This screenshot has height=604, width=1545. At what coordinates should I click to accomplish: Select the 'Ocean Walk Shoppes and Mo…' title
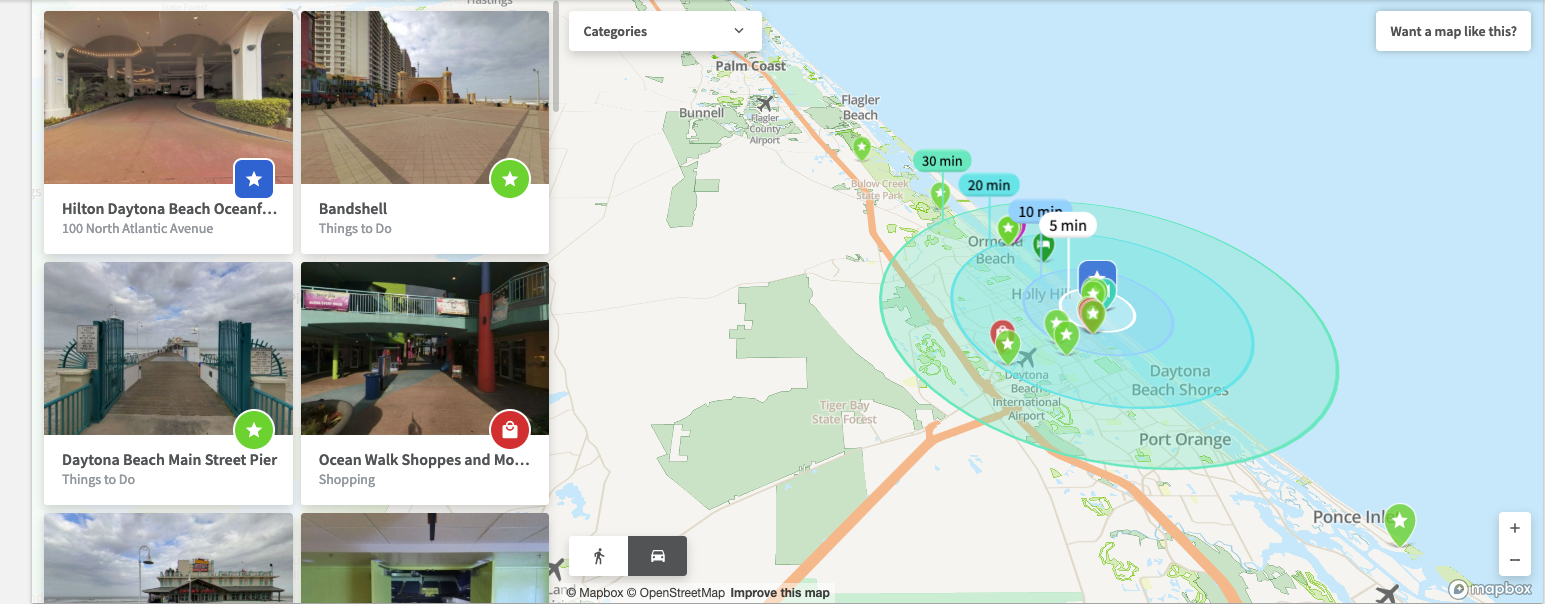point(425,460)
